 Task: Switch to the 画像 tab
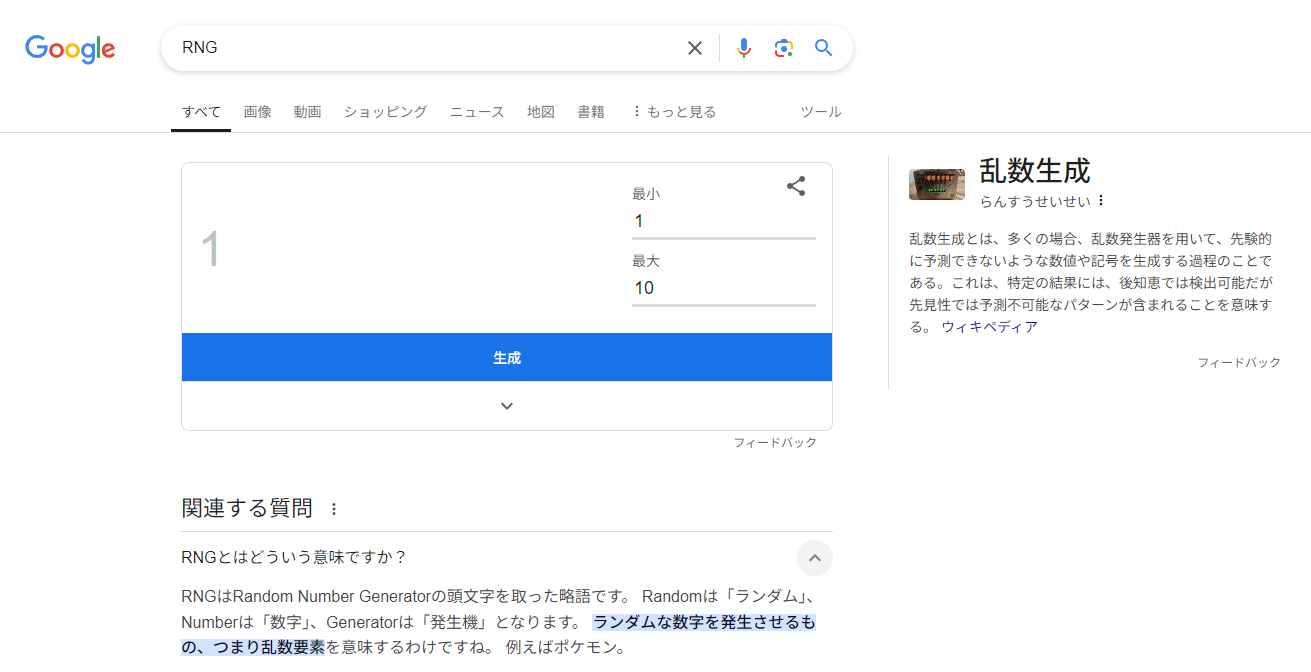[x=257, y=112]
